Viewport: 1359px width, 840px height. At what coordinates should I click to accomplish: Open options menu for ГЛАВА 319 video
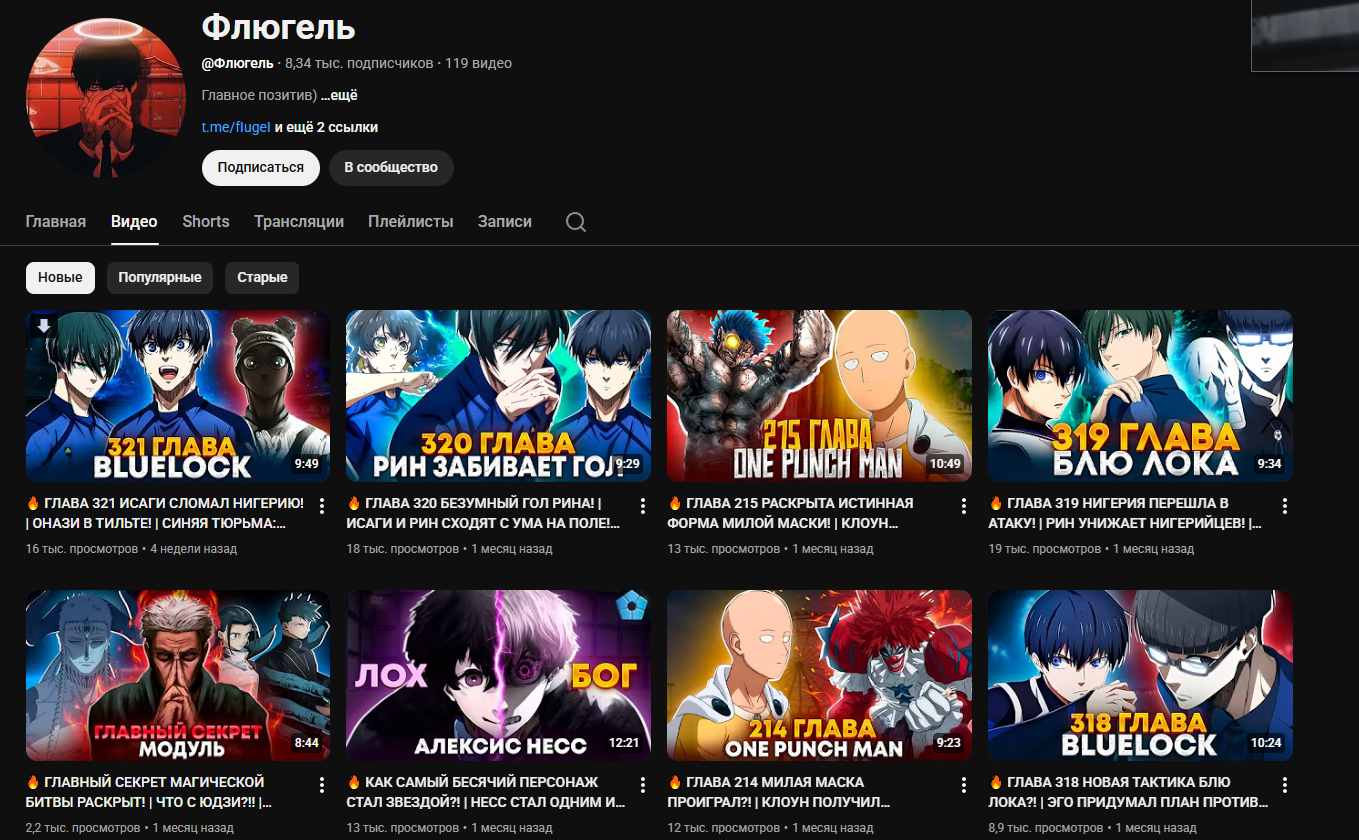1285,506
